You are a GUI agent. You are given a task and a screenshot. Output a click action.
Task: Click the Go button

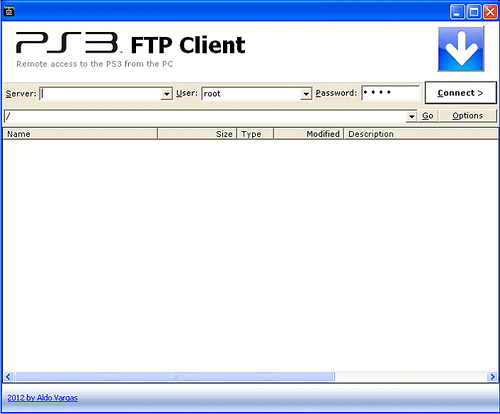click(428, 116)
